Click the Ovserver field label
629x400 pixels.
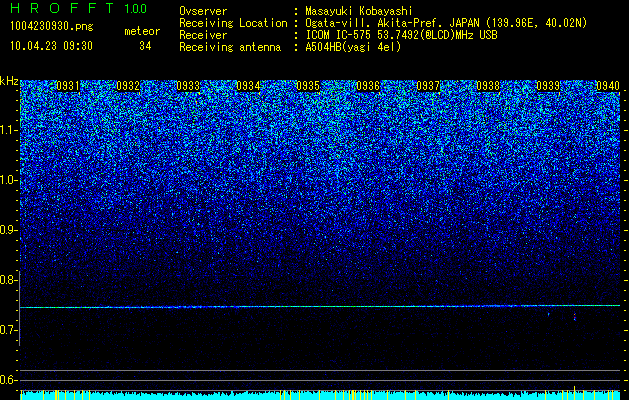coord(203,11)
